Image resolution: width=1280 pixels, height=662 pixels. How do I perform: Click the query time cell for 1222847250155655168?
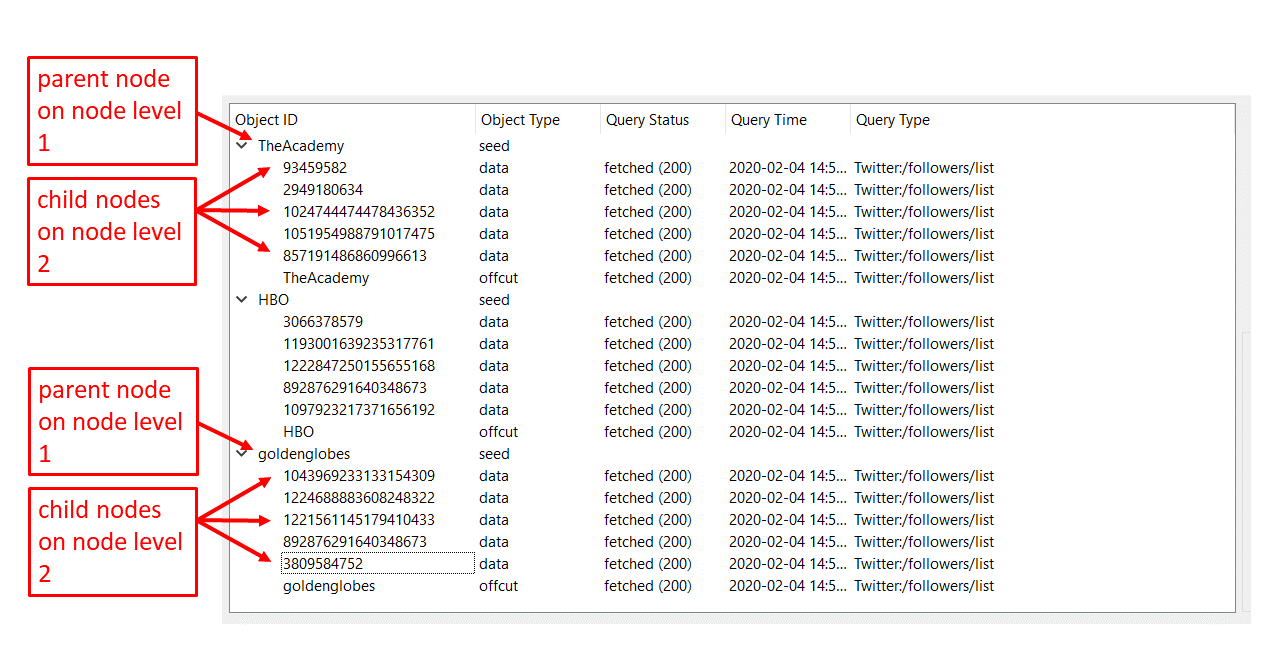pos(787,366)
